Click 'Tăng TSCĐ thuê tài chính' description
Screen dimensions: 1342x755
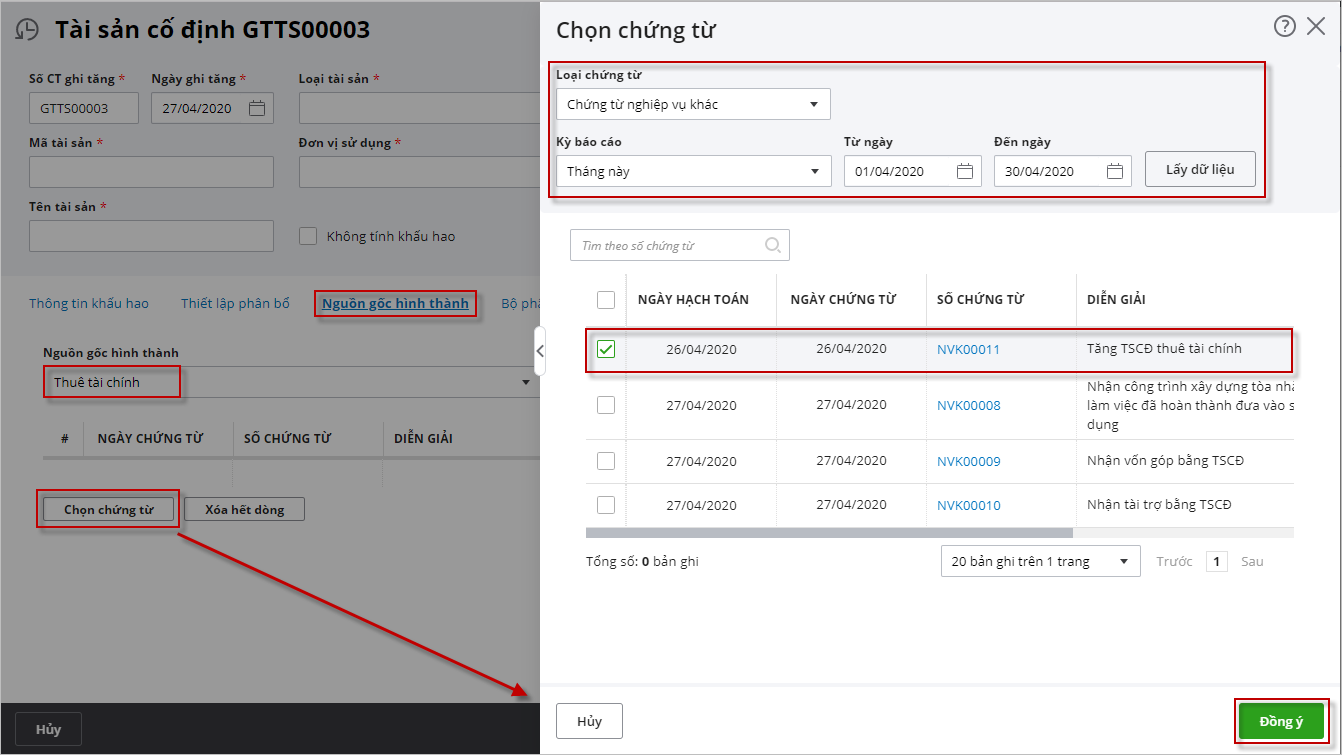[x=1164, y=348]
